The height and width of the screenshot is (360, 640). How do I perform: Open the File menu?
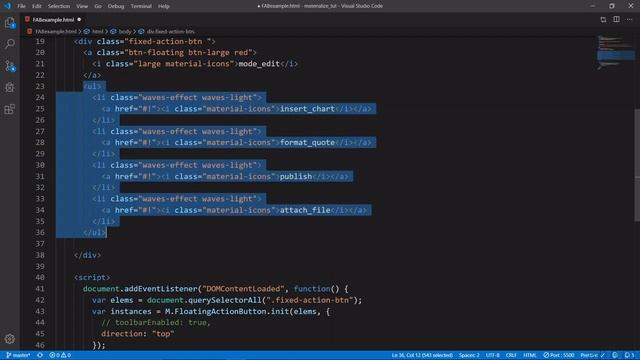(x=21, y=6)
